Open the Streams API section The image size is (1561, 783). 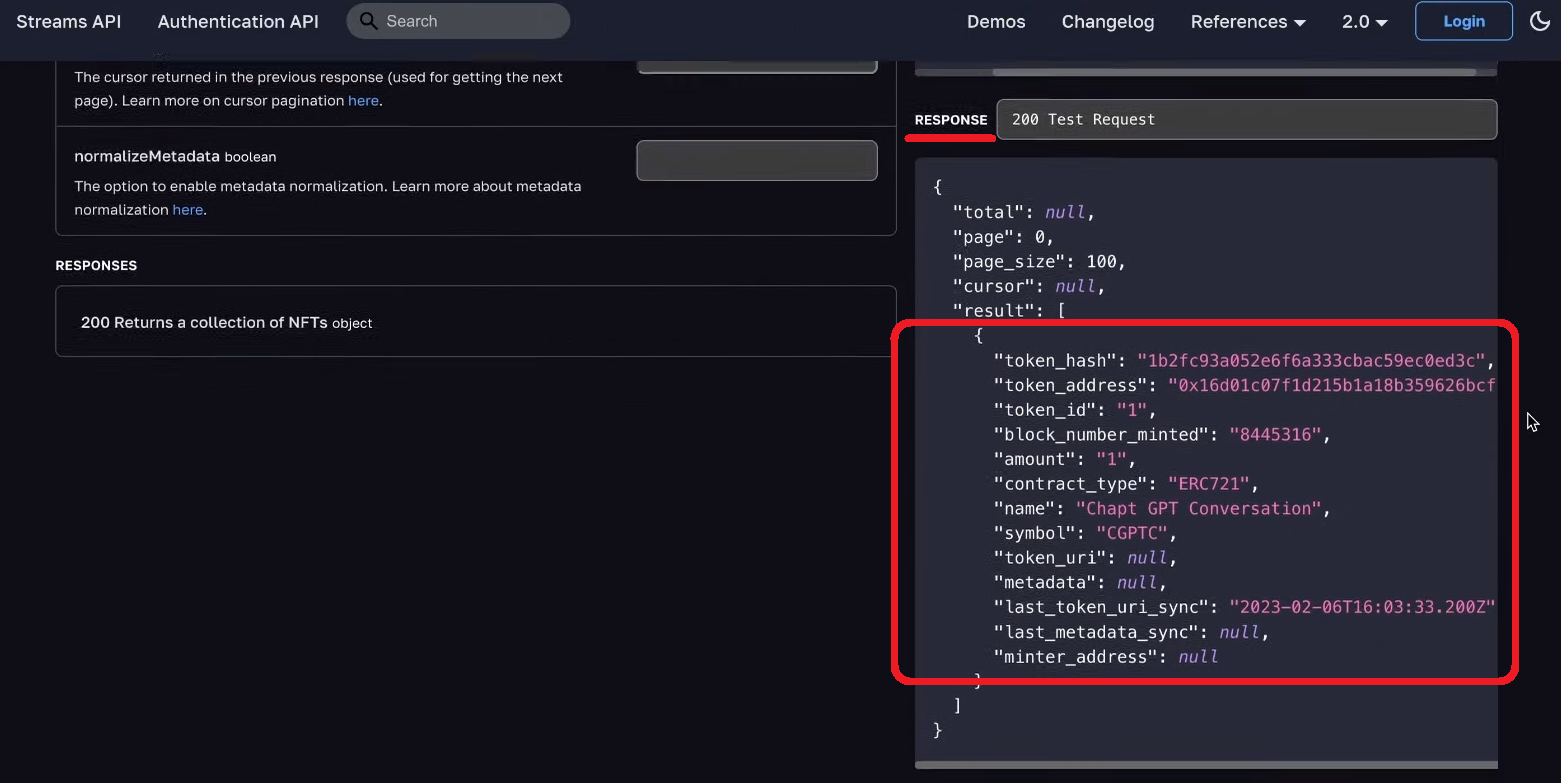(68, 22)
